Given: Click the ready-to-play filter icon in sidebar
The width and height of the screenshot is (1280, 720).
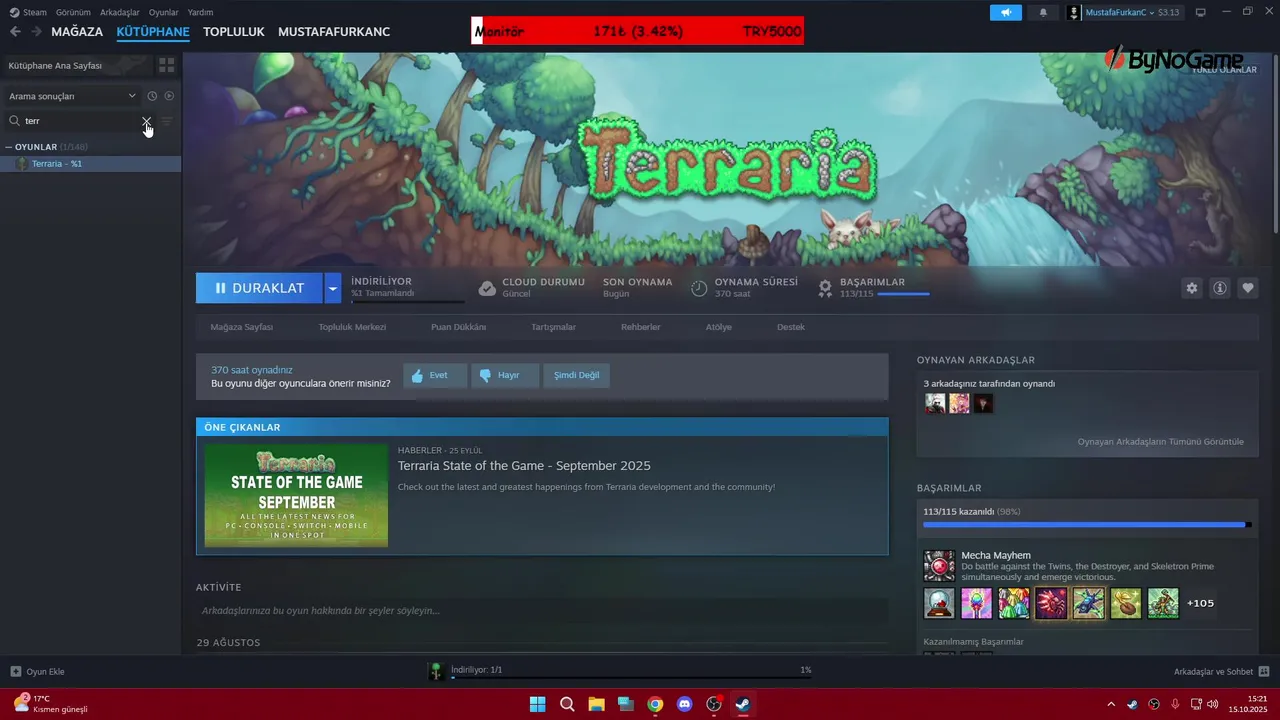Looking at the screenshot, I should [x=169, y=96].
